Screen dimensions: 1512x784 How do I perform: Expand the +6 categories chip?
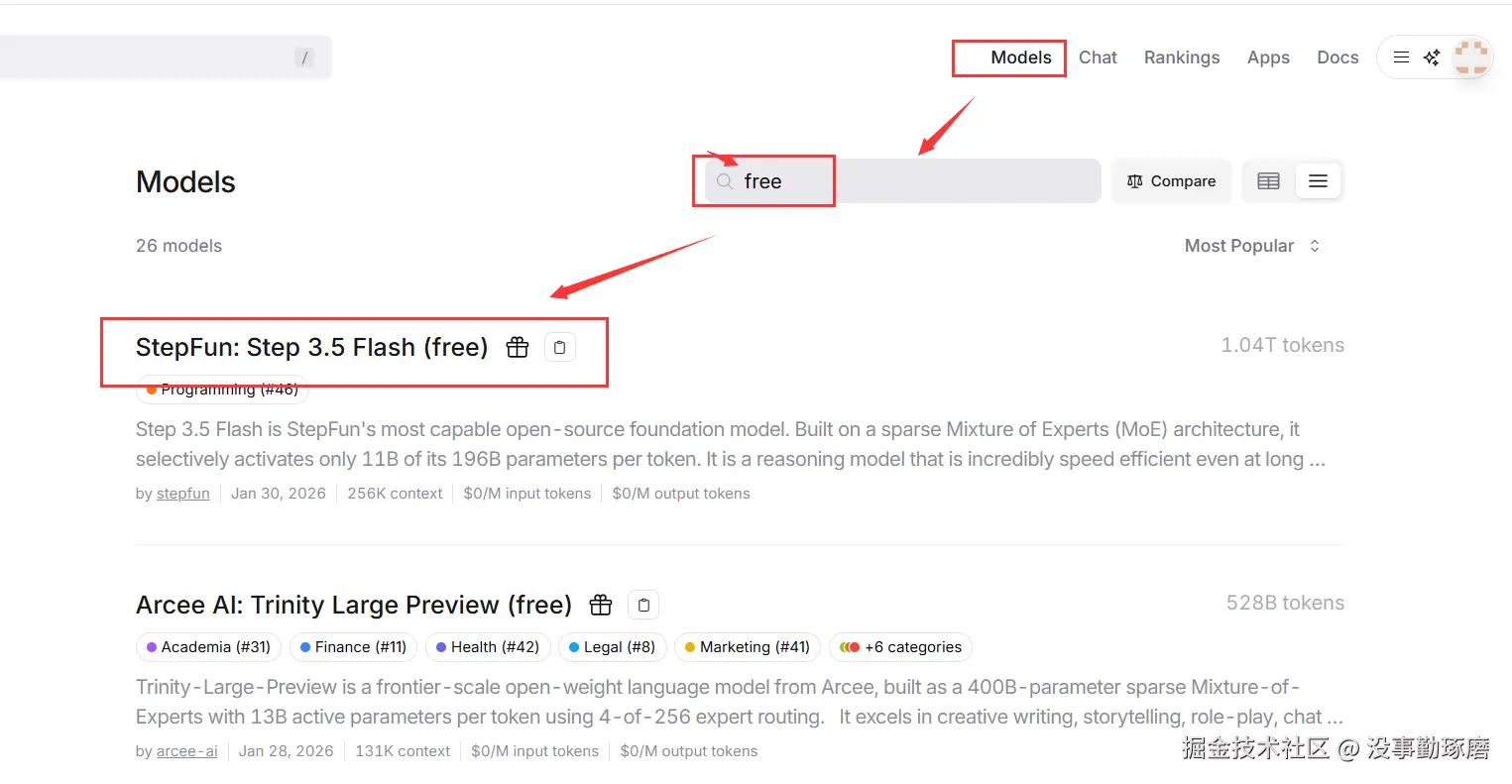pyautogui.click(x=900, y=647)
